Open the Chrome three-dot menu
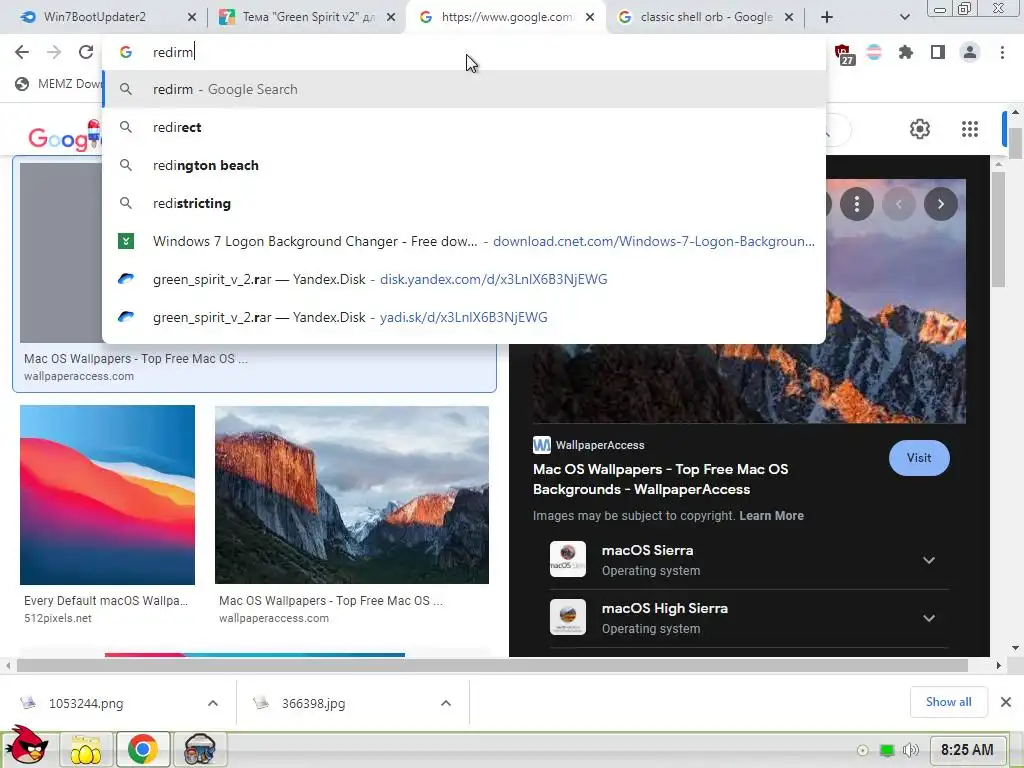The image size is (1024, 768). 1002,52
